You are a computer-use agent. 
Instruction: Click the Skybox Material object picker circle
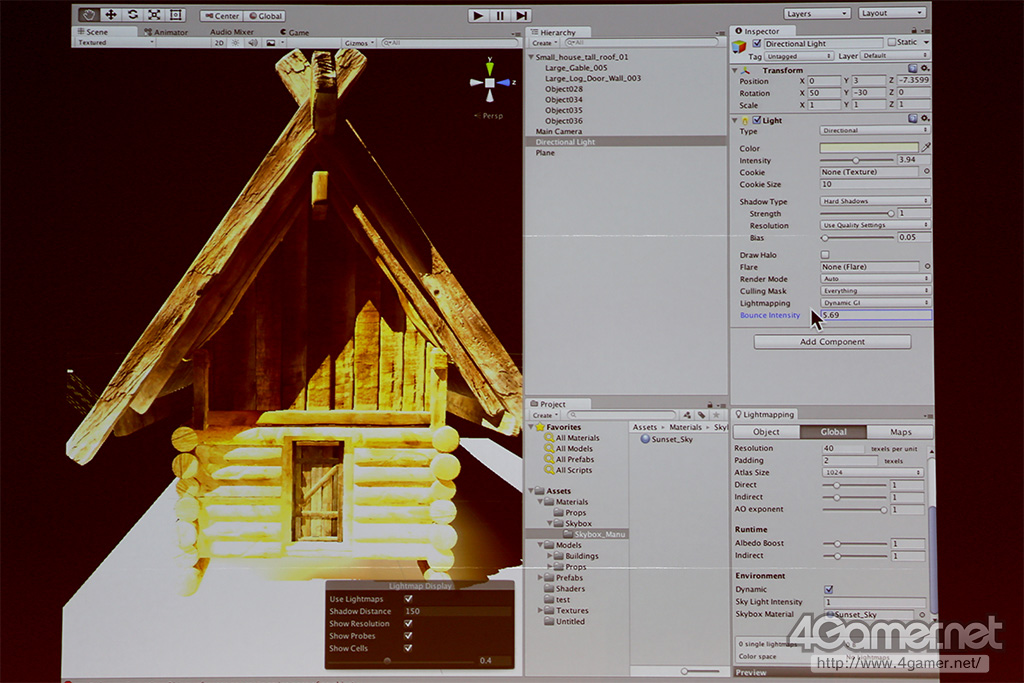coord(922,614)
